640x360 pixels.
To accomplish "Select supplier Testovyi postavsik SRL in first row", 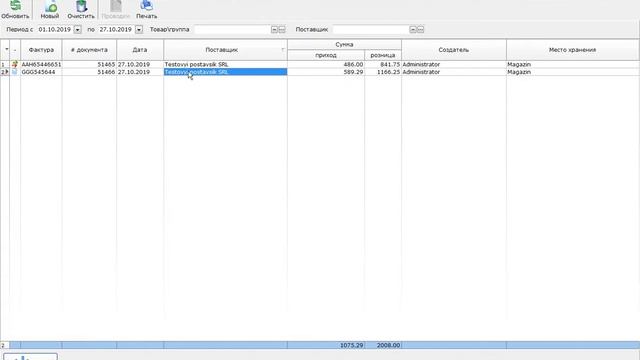I will (225, 64).
